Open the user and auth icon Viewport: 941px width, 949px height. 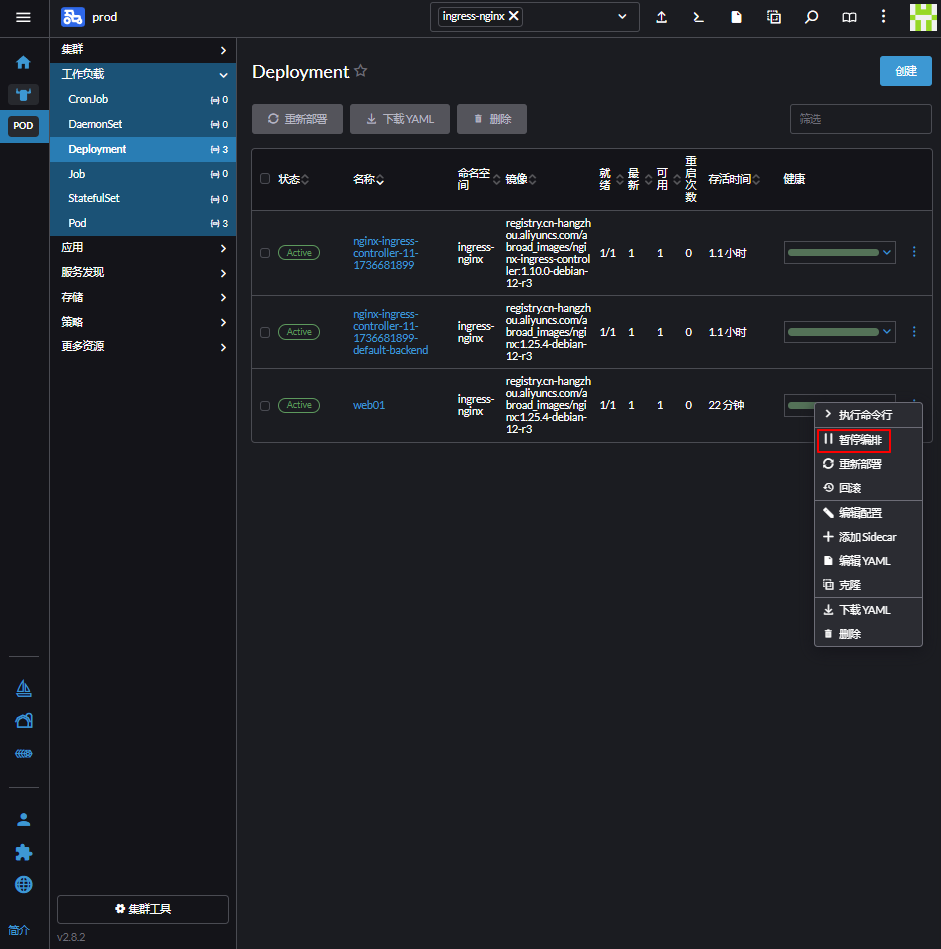pyautogui.click(x=24, y=819)
